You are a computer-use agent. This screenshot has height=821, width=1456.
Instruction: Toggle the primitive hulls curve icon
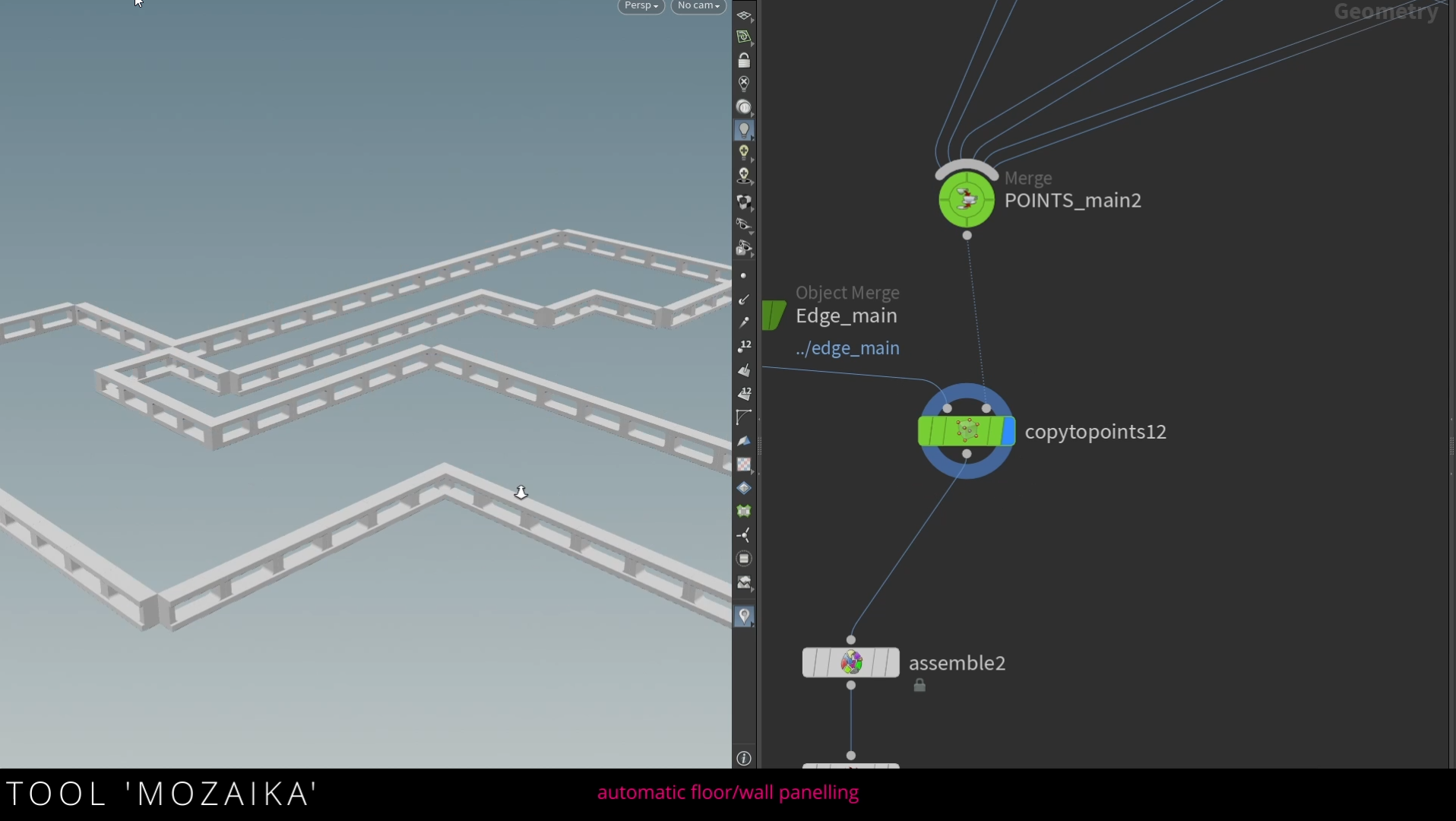[744, 417]
